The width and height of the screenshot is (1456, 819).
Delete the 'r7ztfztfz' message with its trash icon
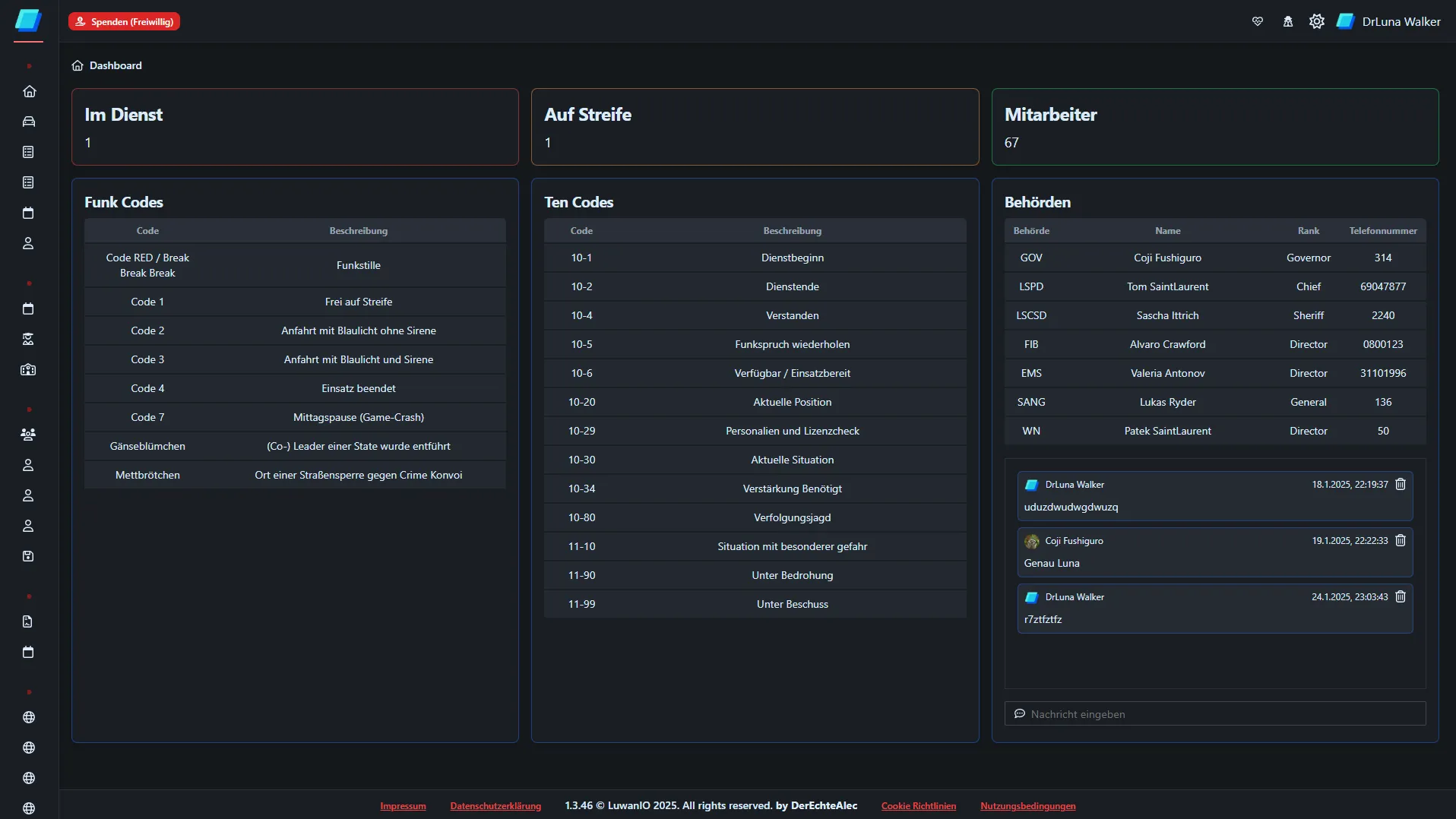click(1401, 596)
